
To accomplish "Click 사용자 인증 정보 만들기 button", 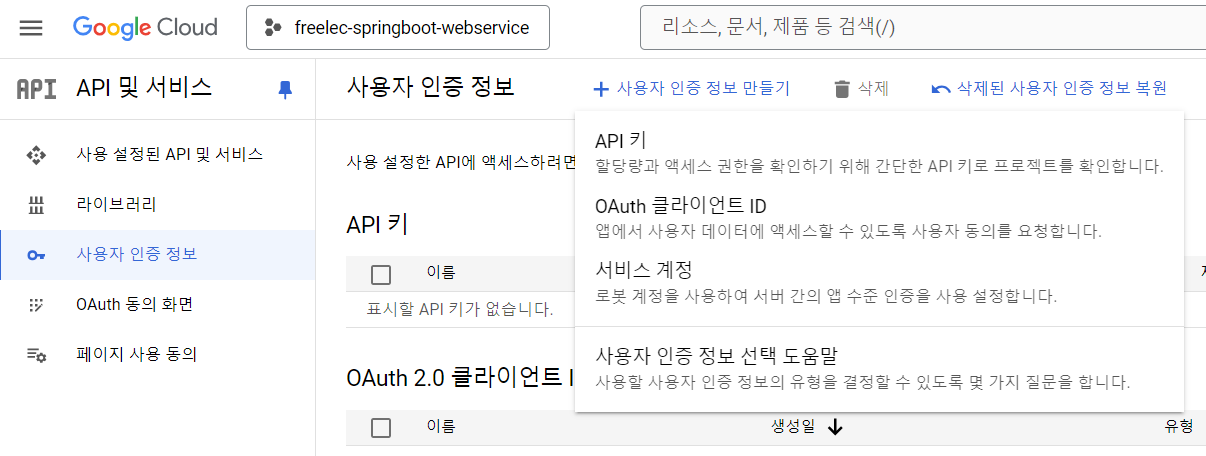I will 691,89.
